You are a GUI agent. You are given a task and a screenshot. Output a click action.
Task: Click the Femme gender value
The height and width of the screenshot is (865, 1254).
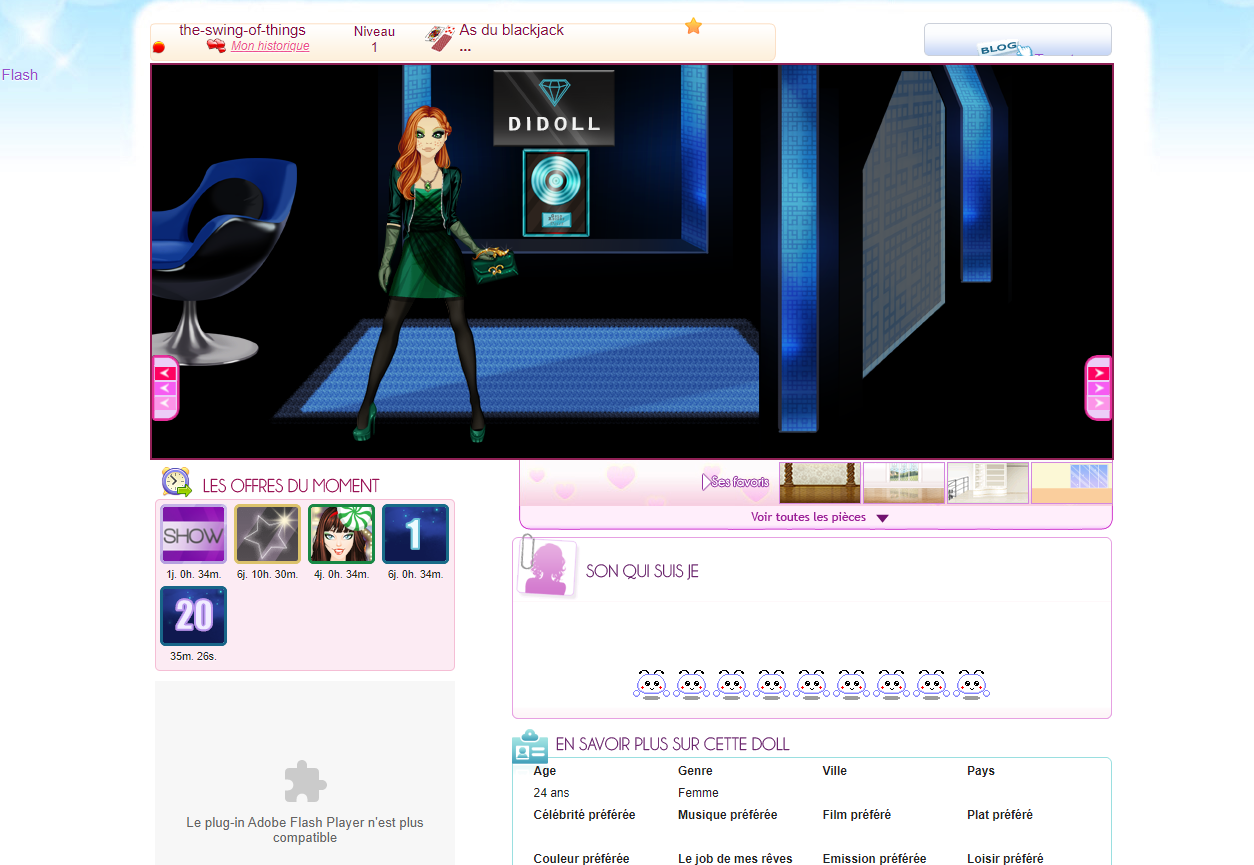(x=698, y=793)
